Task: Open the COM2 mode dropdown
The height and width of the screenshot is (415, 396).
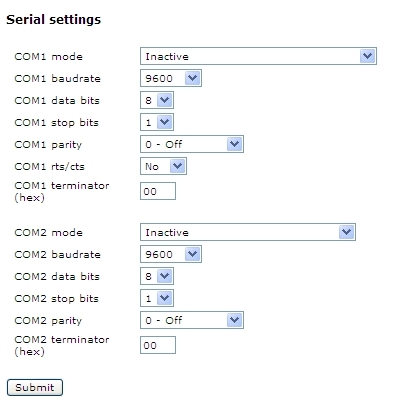Action: coord(248,232)
